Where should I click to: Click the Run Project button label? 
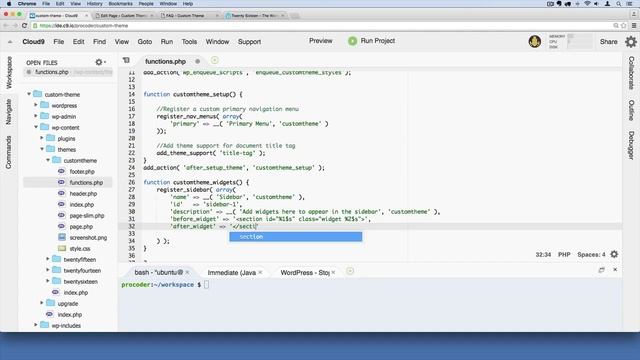(378, 41)
